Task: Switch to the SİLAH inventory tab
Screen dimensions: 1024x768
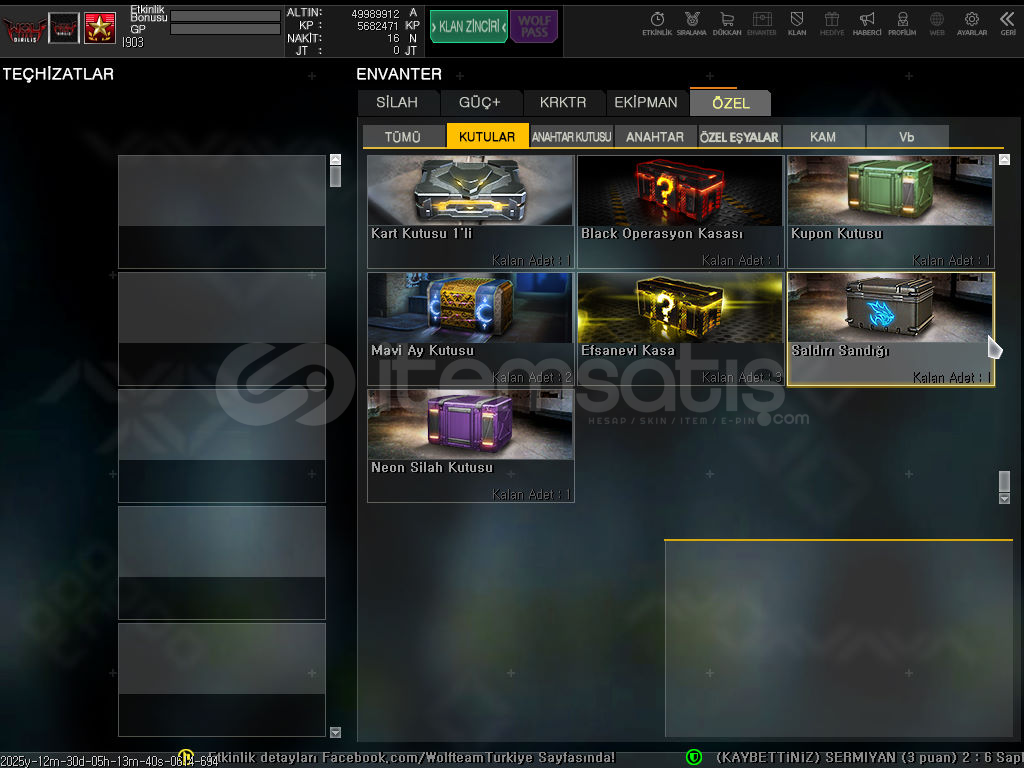Action: (x=397, y=103)
